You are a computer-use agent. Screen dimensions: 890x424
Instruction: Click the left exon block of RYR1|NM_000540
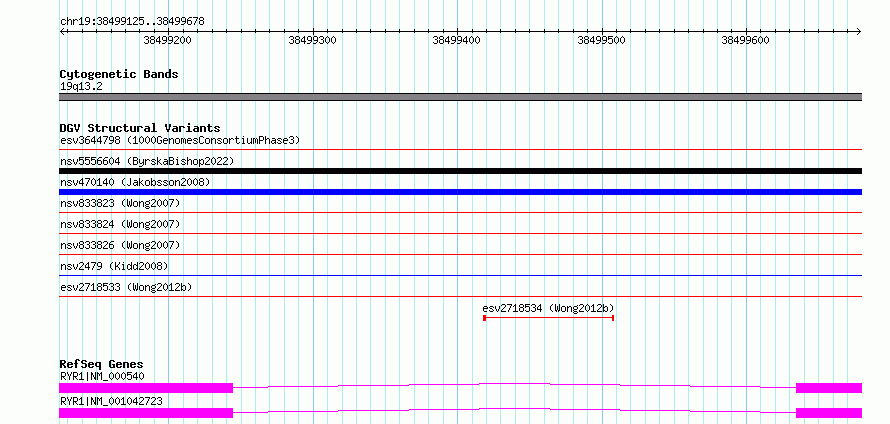tap(146, 388)
